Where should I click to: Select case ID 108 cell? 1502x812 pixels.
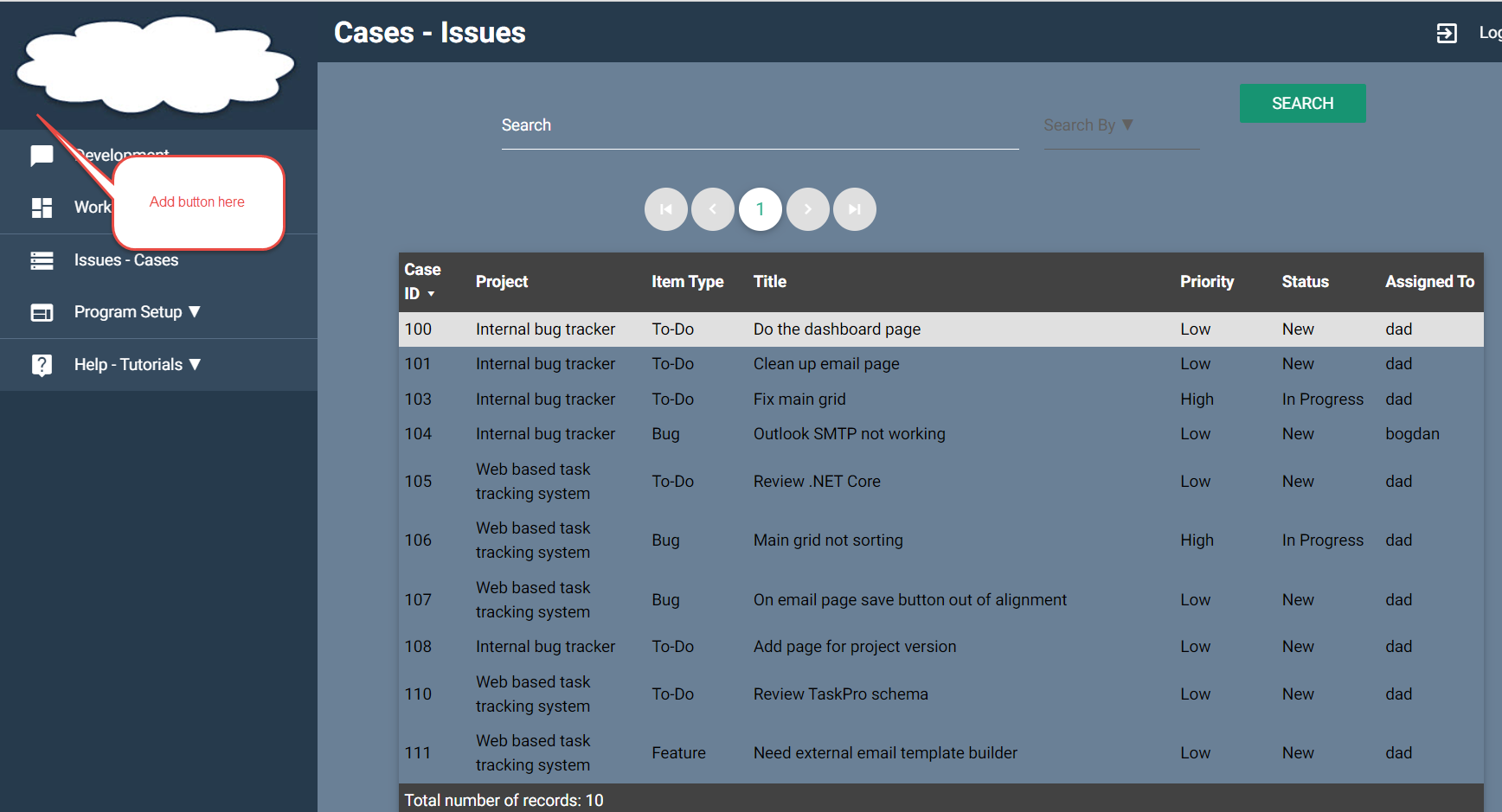point(418,647)
